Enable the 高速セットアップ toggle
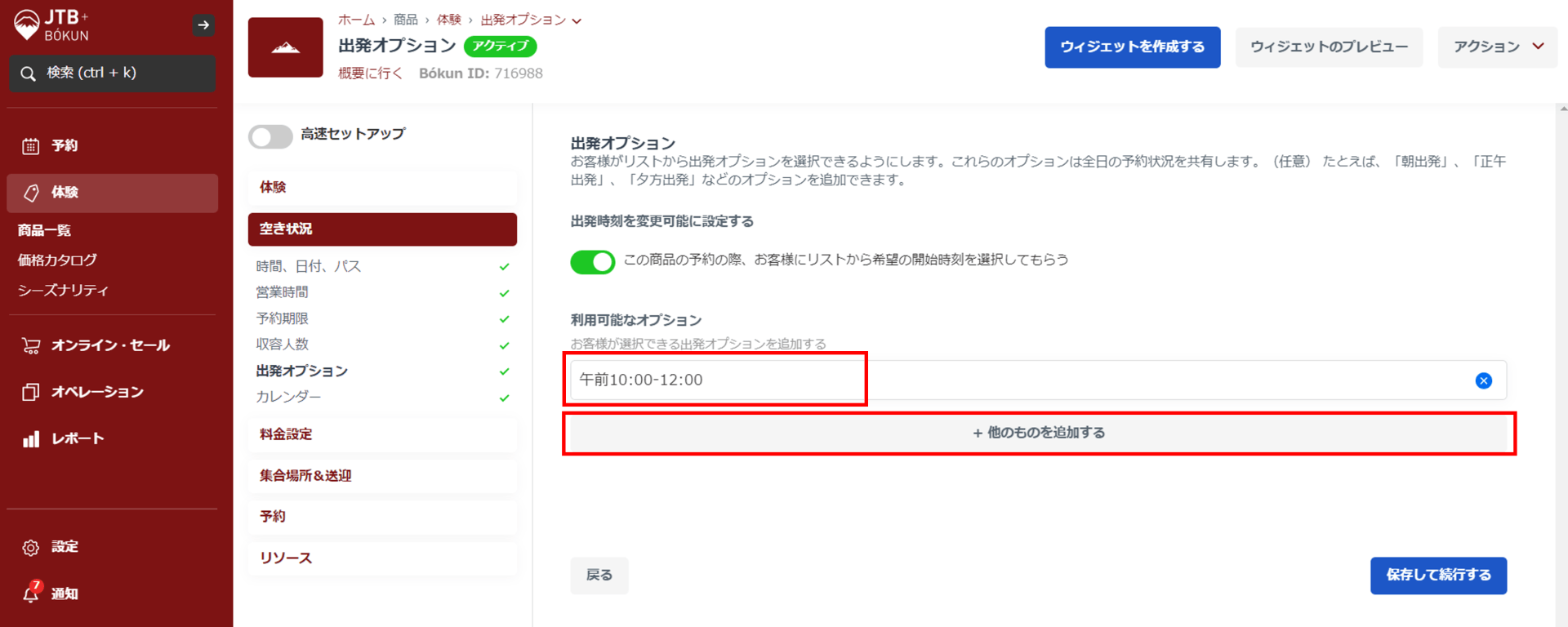 270,136
